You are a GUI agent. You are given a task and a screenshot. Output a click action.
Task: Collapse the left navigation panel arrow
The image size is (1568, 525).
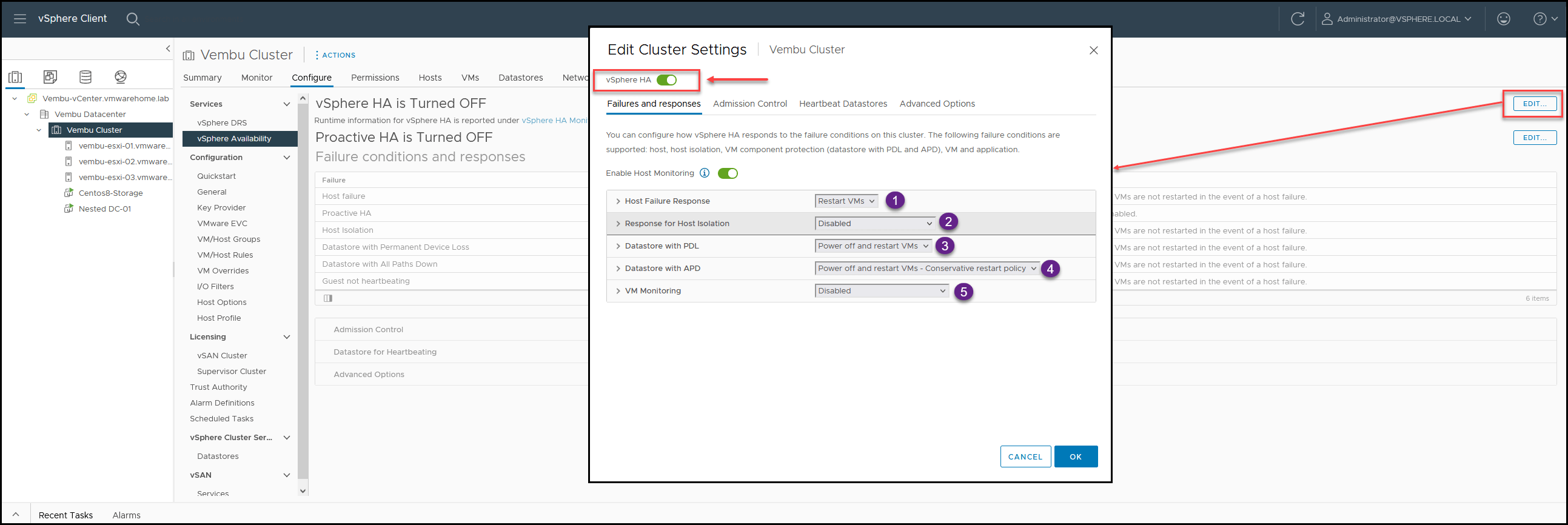click(x=168, y=48)
